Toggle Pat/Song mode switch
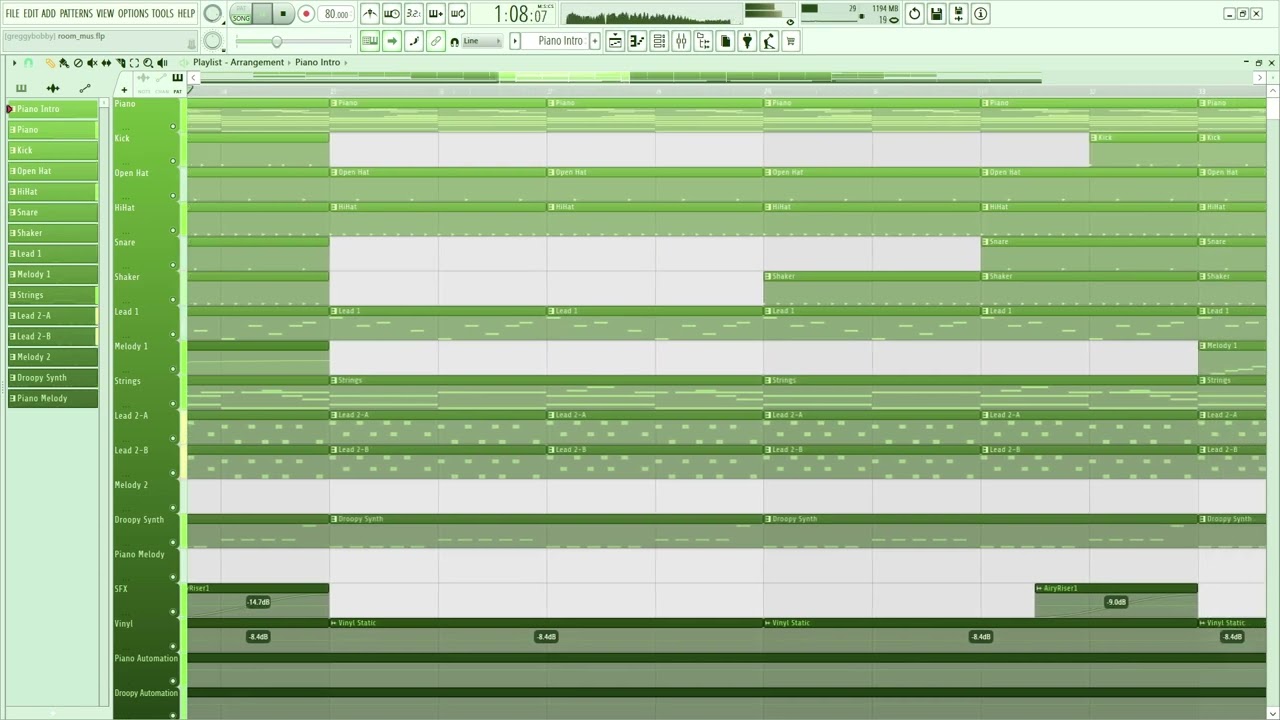 click(x=241, y=14)
